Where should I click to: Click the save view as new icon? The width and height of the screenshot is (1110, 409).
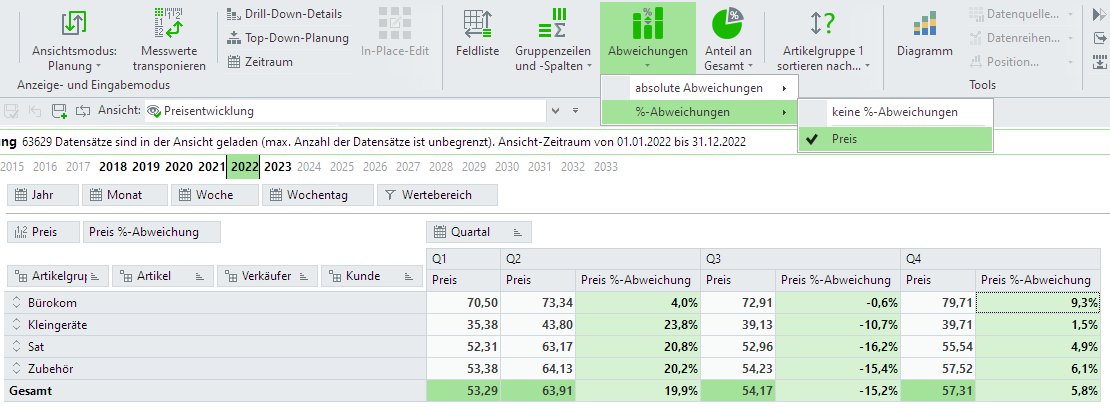60,110
